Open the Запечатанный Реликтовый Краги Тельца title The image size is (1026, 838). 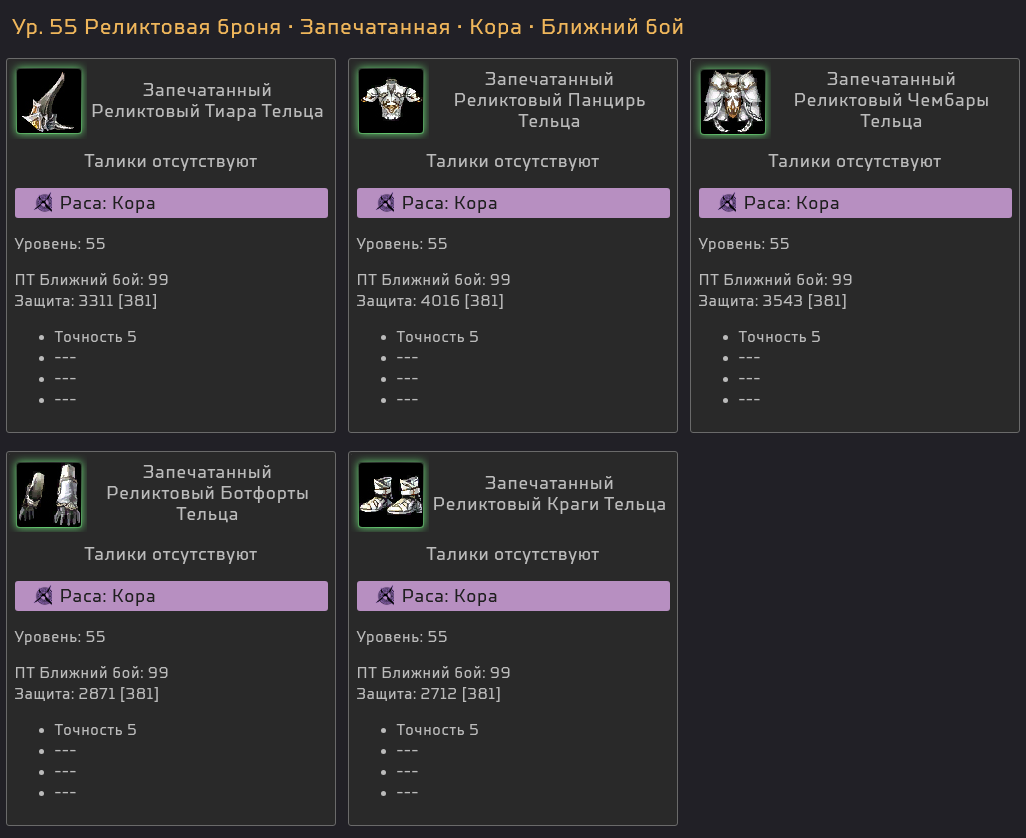coord(549,494)
